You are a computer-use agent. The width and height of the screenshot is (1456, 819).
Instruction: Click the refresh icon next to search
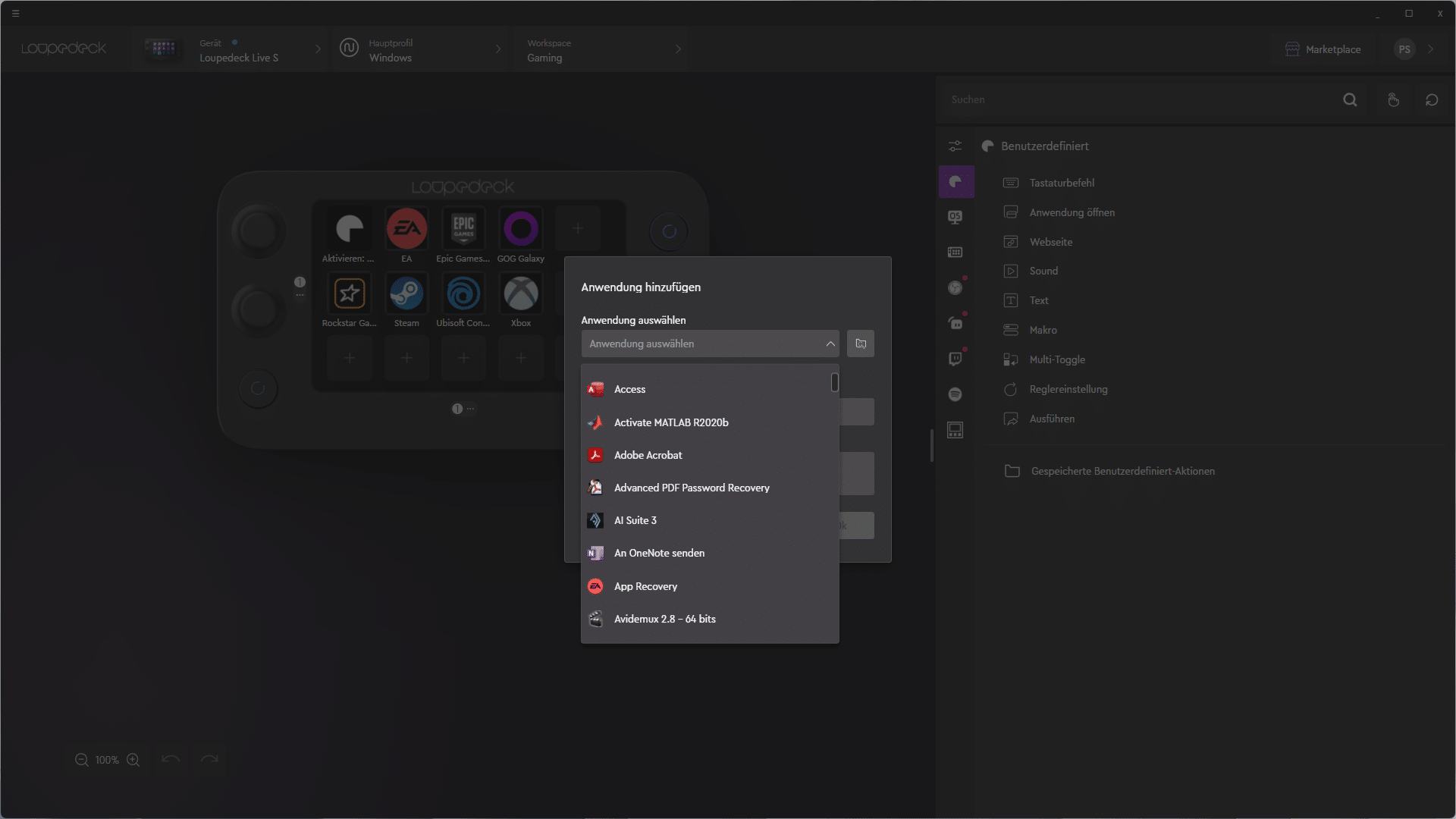pos(1432,99)
